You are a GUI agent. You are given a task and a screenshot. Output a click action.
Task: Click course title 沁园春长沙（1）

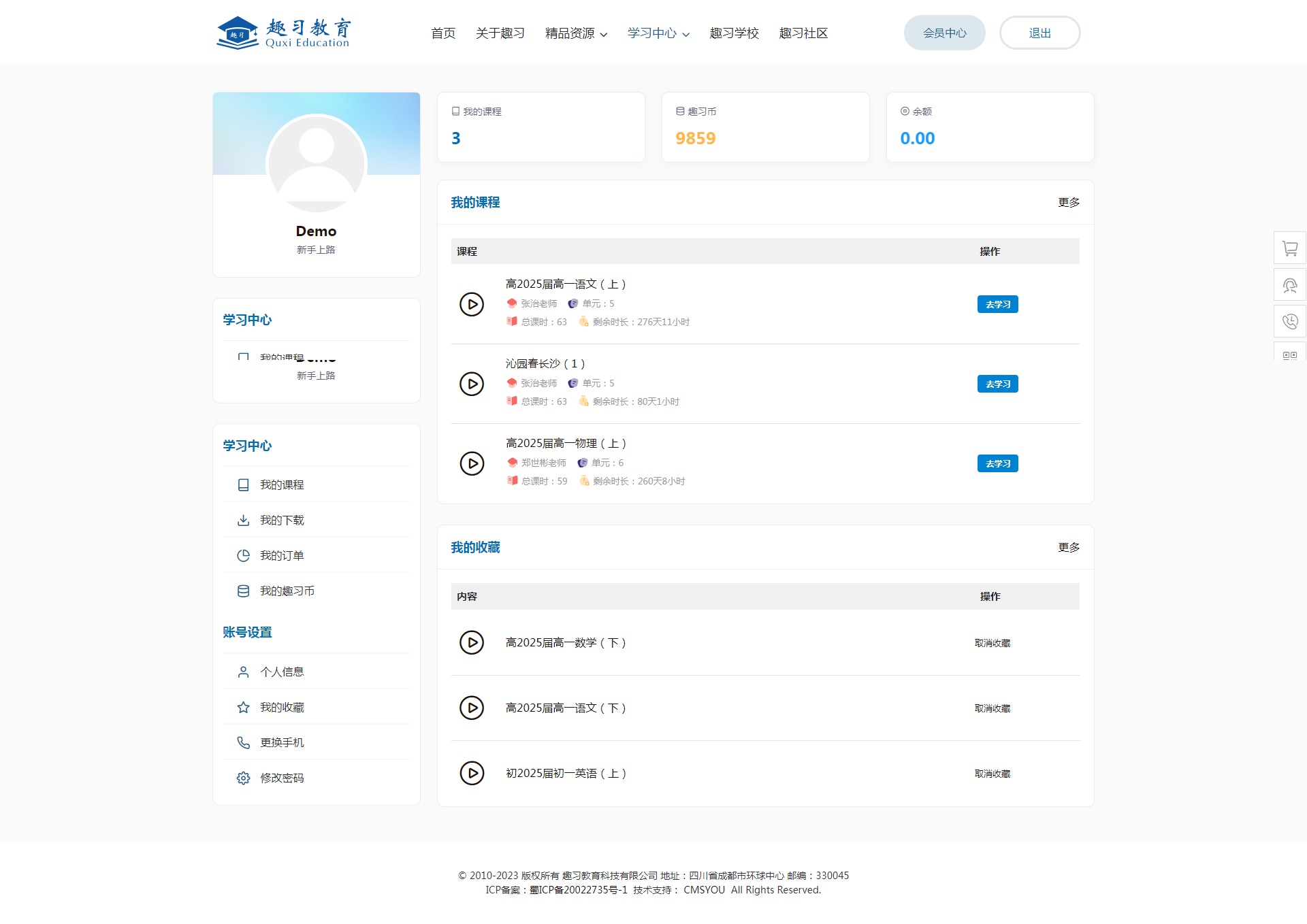[x=545, y=364]
